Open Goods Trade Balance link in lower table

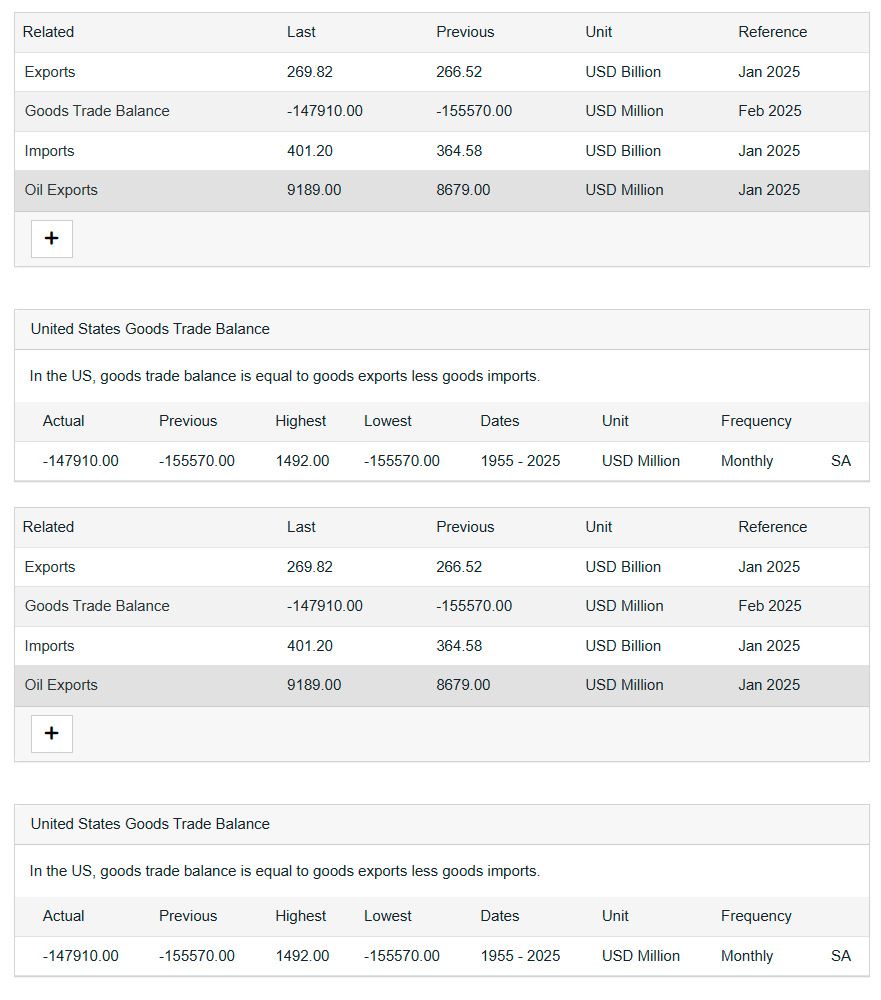(x=97, y=606)
